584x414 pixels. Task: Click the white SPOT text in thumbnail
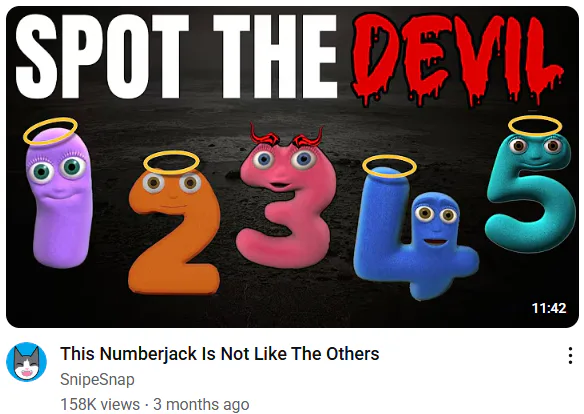coord(102,56)
